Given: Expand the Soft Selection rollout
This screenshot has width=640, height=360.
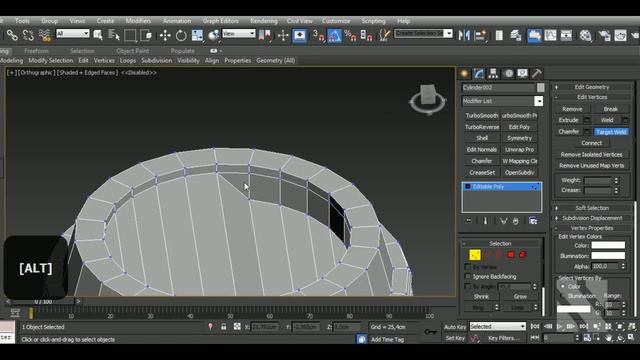Looking at the screenshot, I should click(592, 208).
